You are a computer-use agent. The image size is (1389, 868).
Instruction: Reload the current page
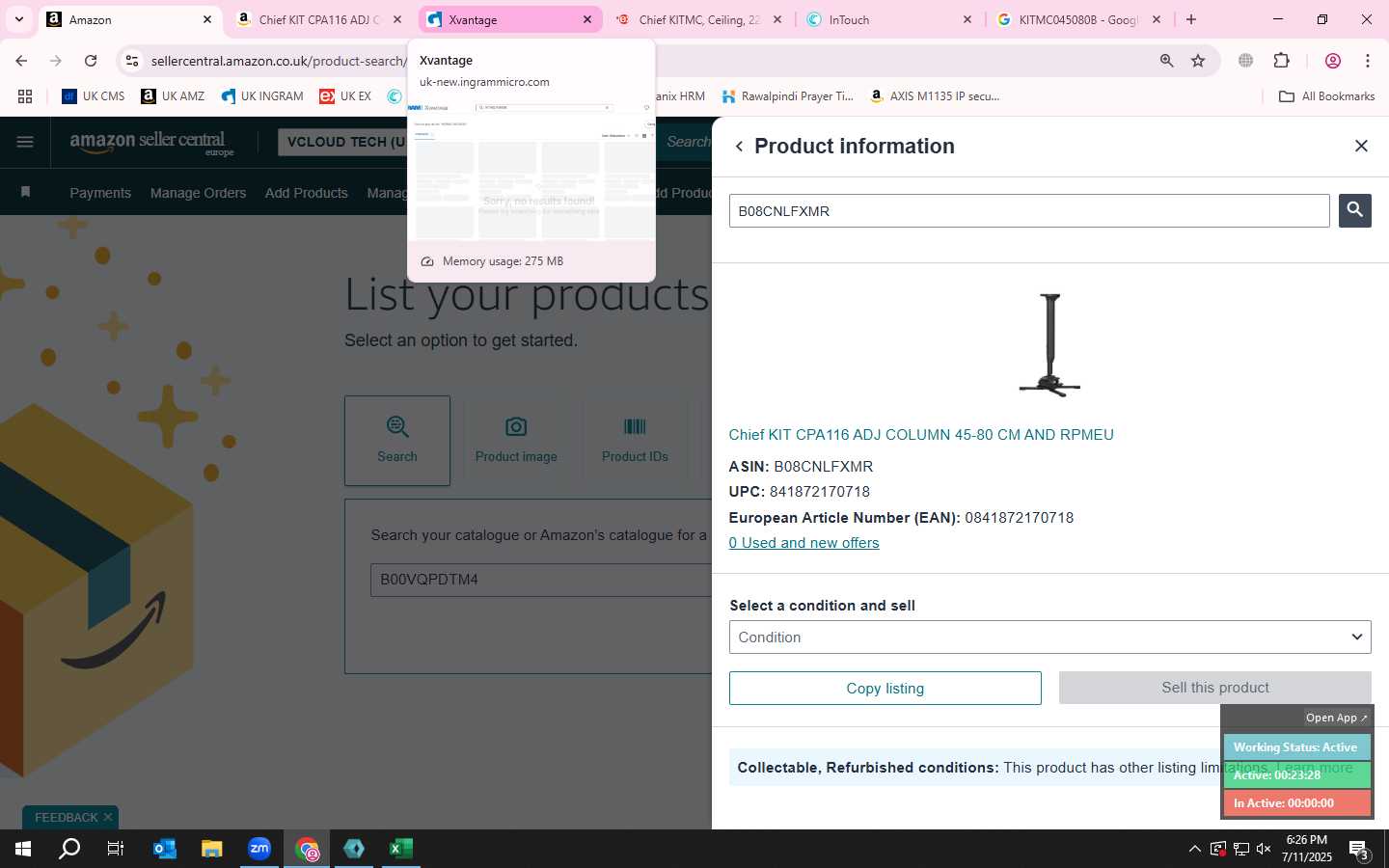91,61
